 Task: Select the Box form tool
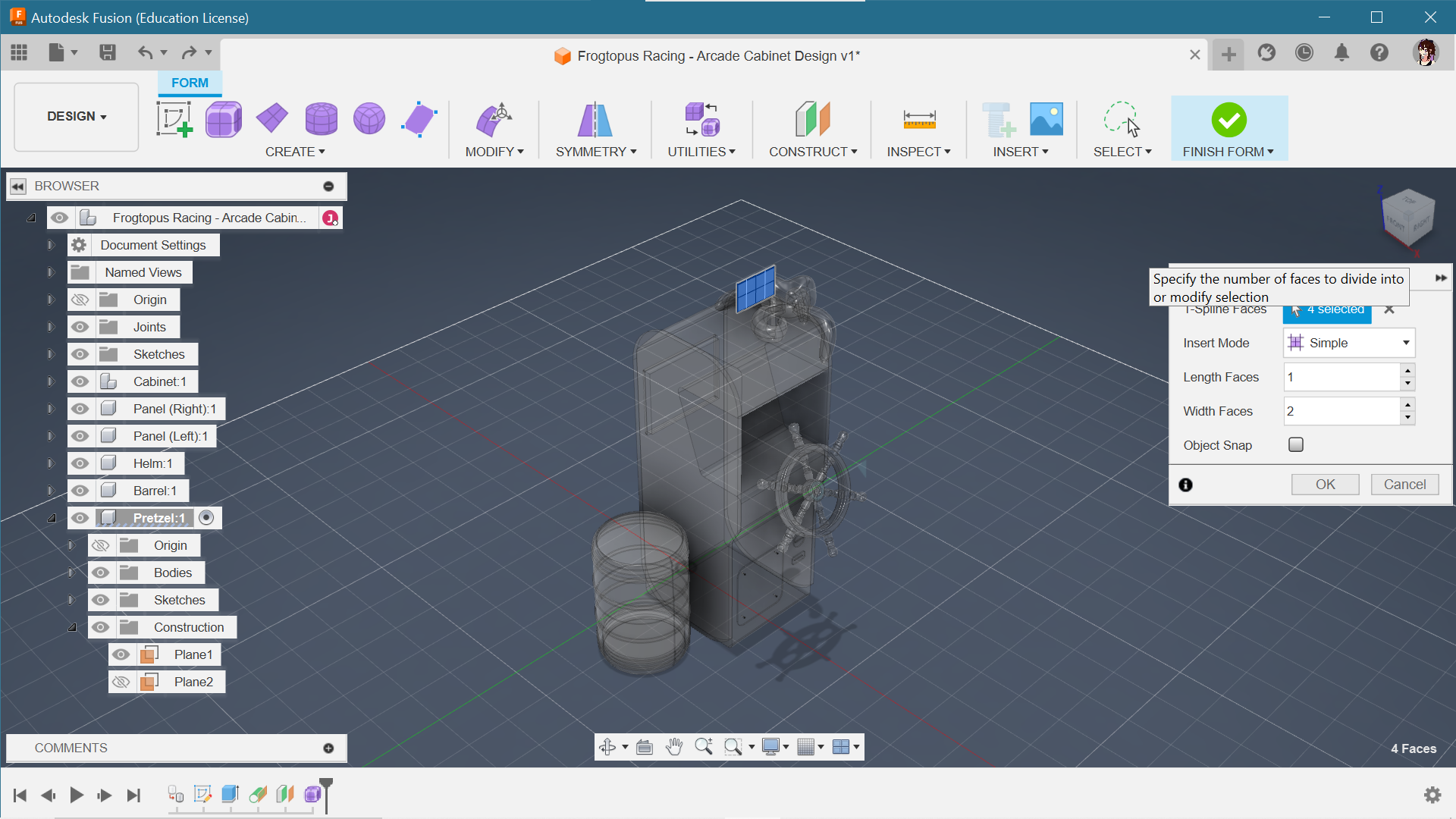[x=223, y=119]
